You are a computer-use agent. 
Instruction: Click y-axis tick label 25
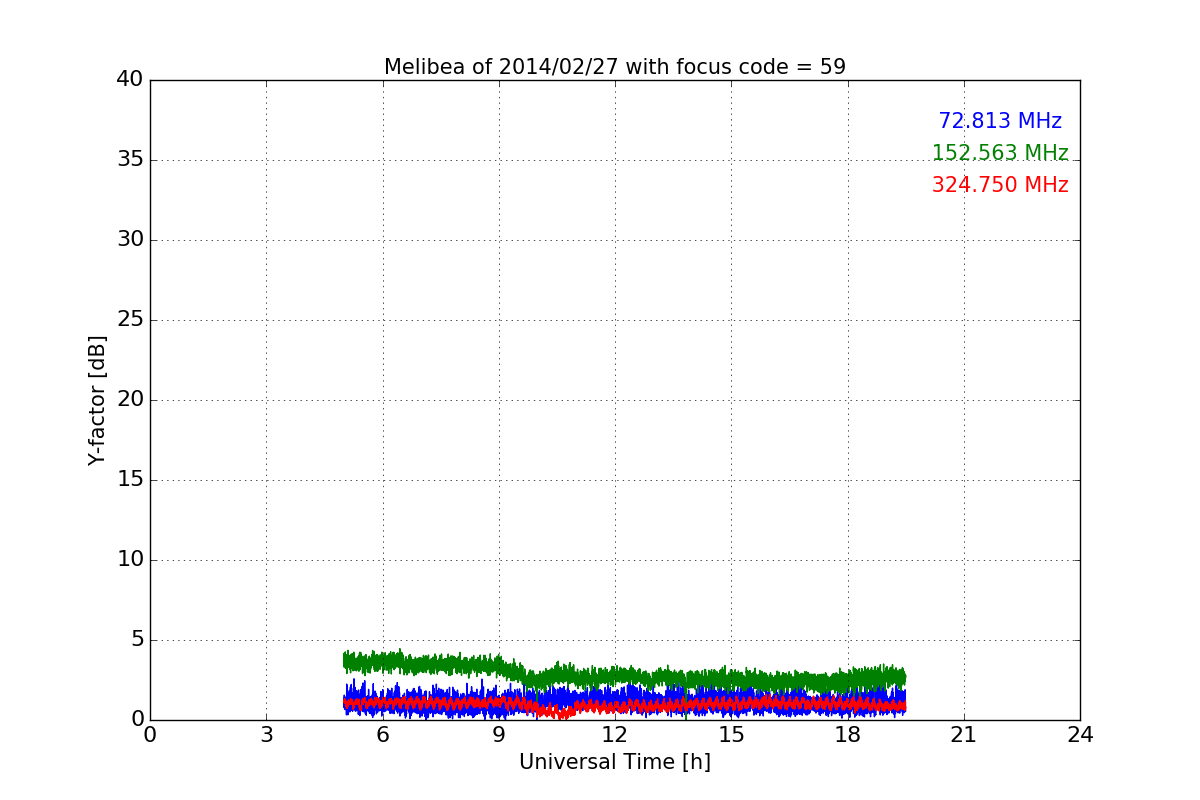tap(130, 319)
